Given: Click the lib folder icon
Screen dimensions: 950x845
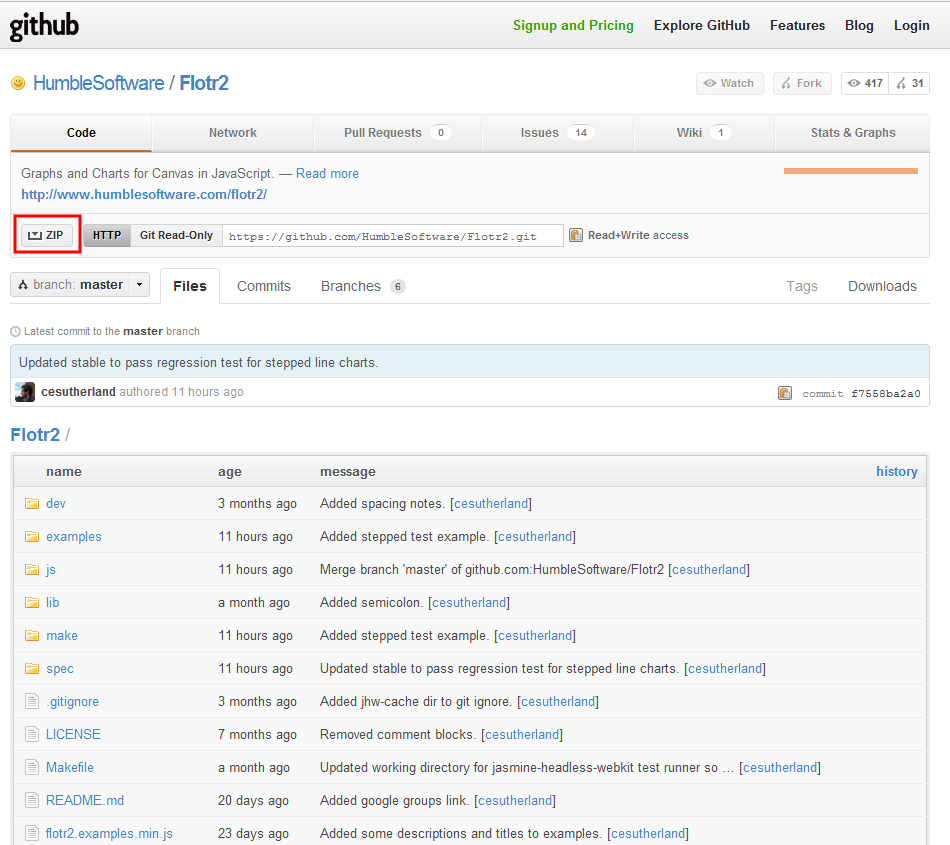Looking at the screenshot, I should [x=32, y=603].
